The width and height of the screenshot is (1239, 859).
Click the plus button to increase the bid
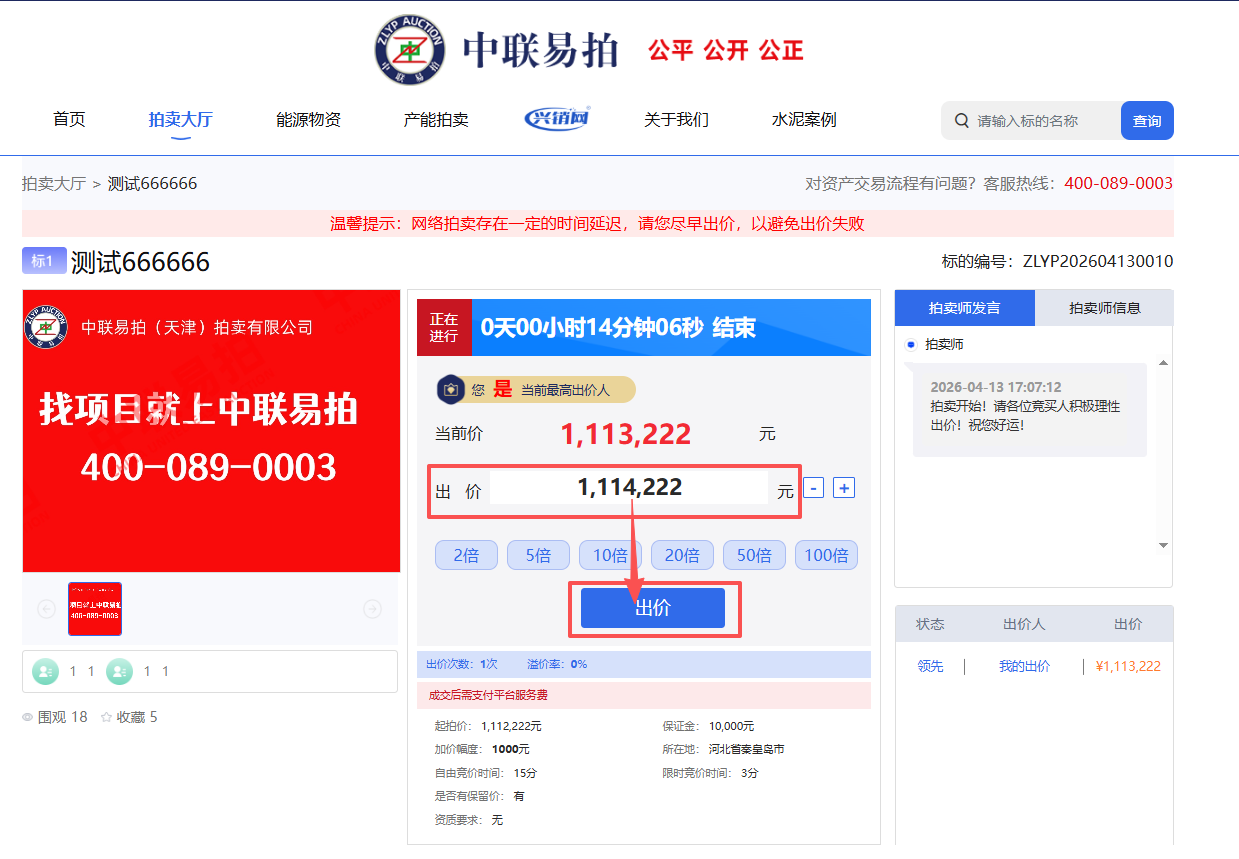coord(844,488)
